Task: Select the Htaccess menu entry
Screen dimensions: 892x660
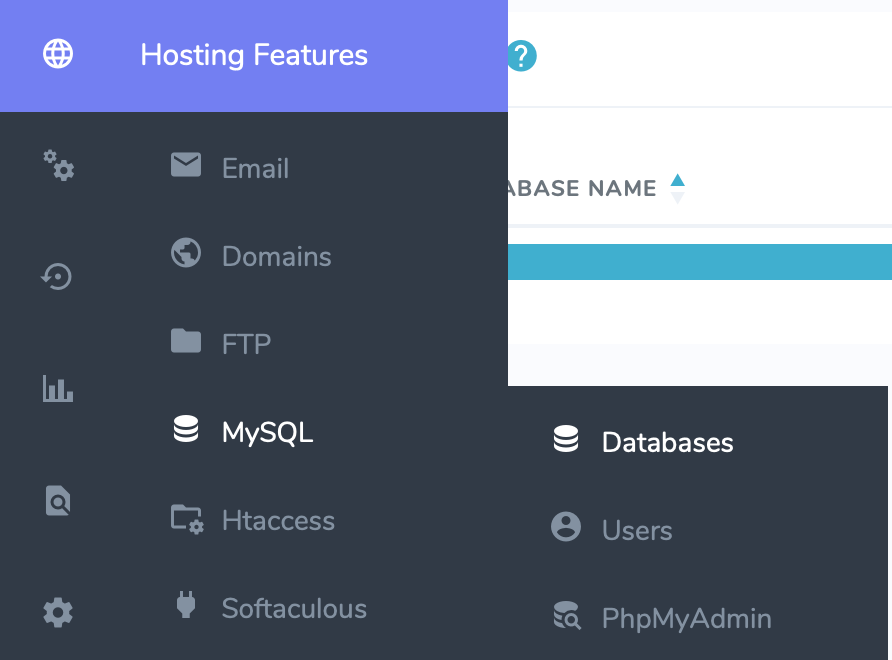Action: coord(277,520)
